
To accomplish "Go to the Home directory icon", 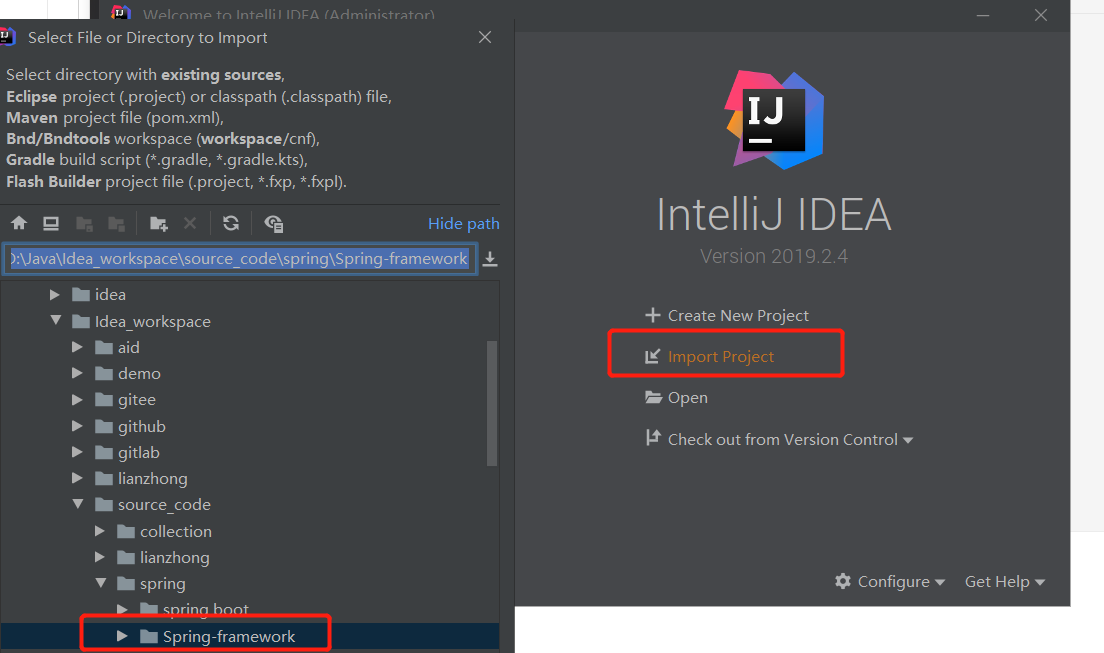I will click(x=19, y=223).
